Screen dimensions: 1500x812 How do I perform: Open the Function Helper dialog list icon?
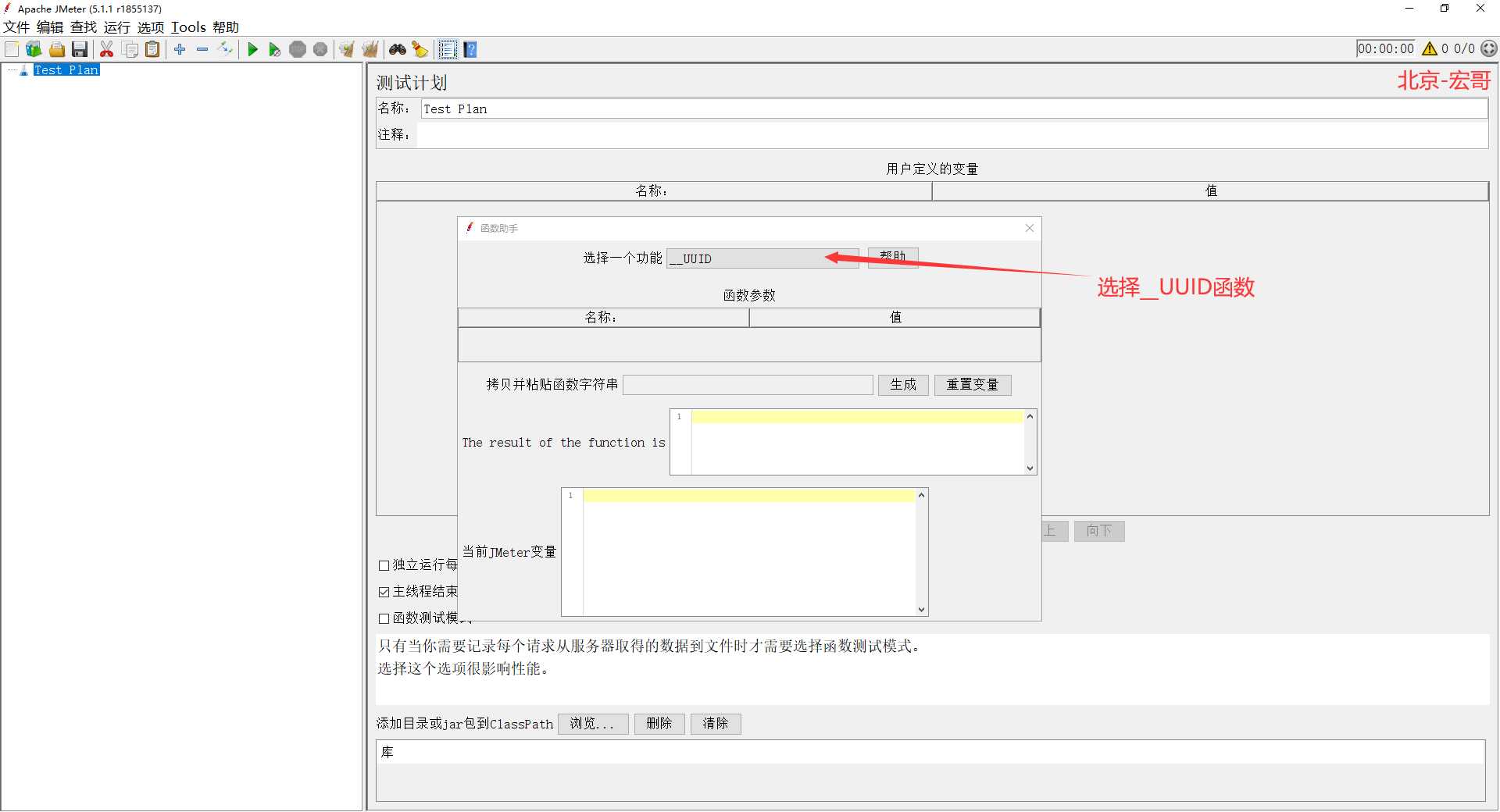[x=447, y=49]
